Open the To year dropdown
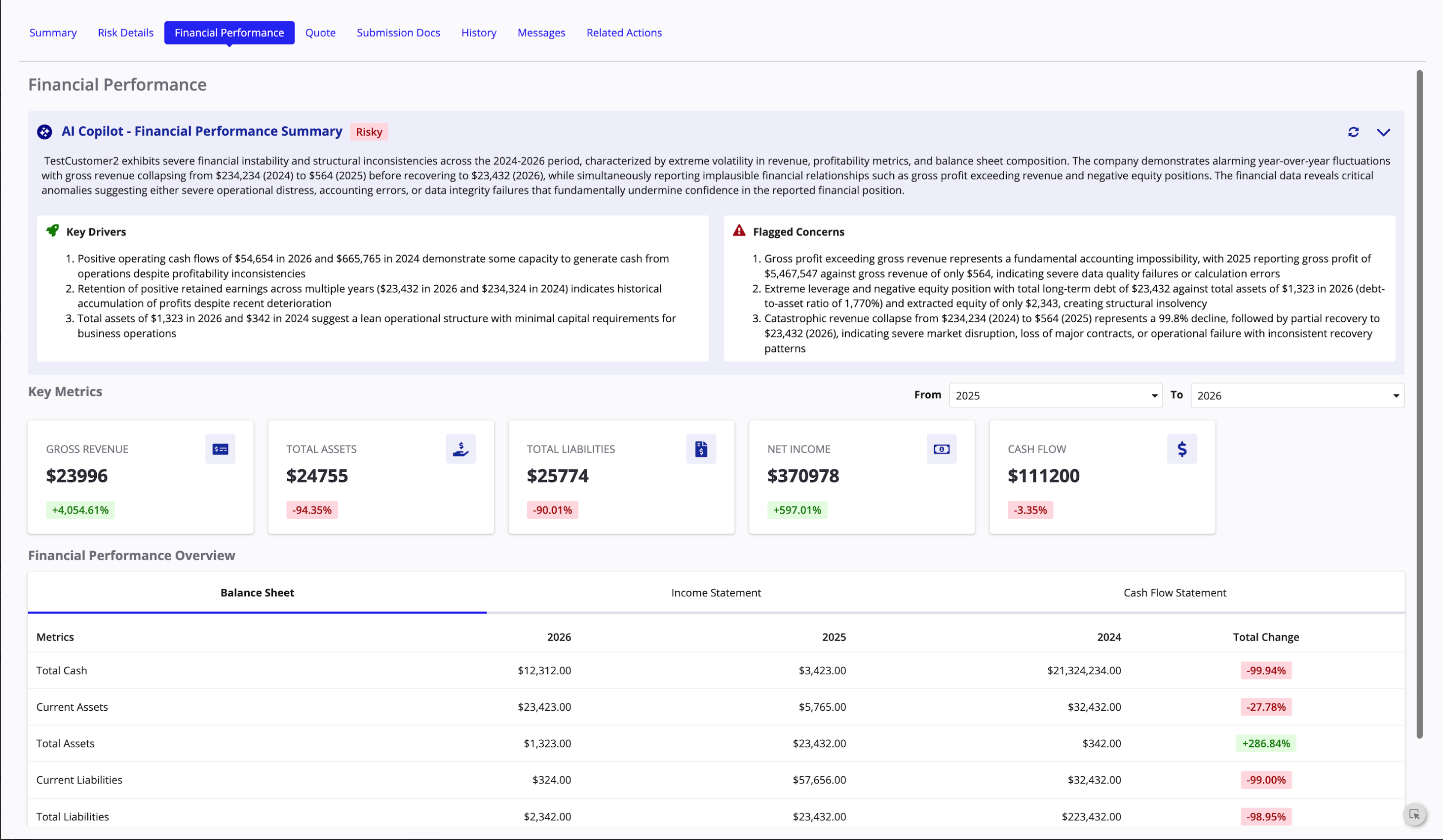The width and height of the screenshot is (1443, 840). [x=1297, y=396]
